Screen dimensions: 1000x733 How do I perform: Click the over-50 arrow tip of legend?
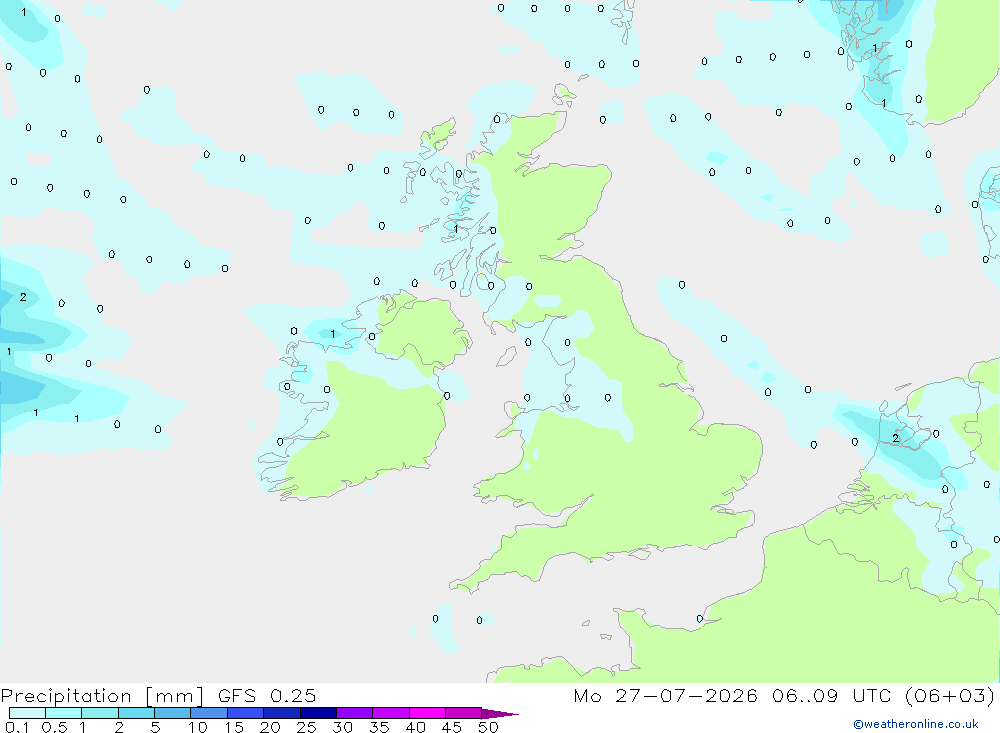pos(500,714)
